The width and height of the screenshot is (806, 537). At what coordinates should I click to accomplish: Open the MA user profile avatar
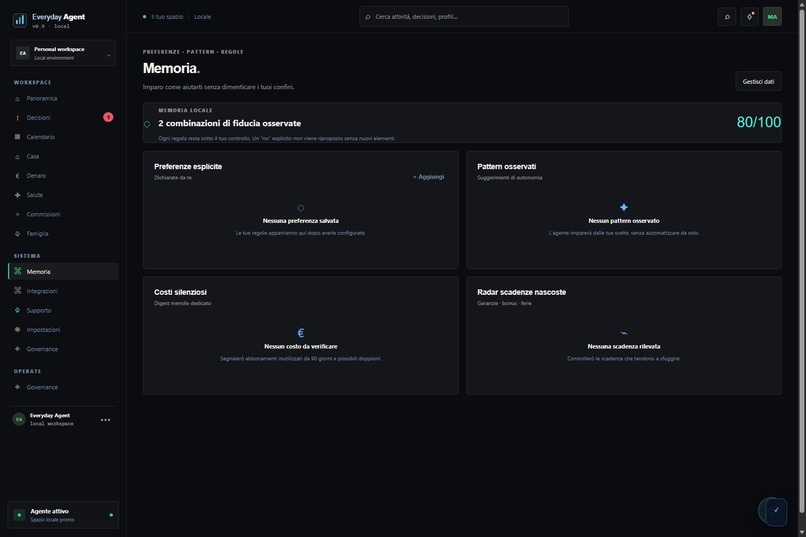[x=772, y=17]
